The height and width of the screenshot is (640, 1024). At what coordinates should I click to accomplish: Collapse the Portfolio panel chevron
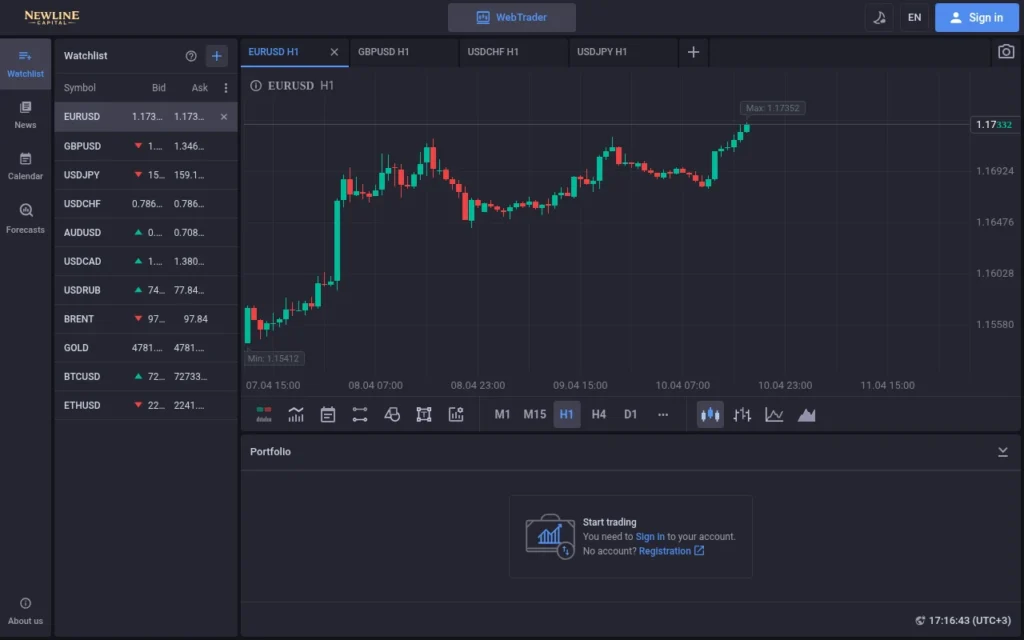point(1003,451)
